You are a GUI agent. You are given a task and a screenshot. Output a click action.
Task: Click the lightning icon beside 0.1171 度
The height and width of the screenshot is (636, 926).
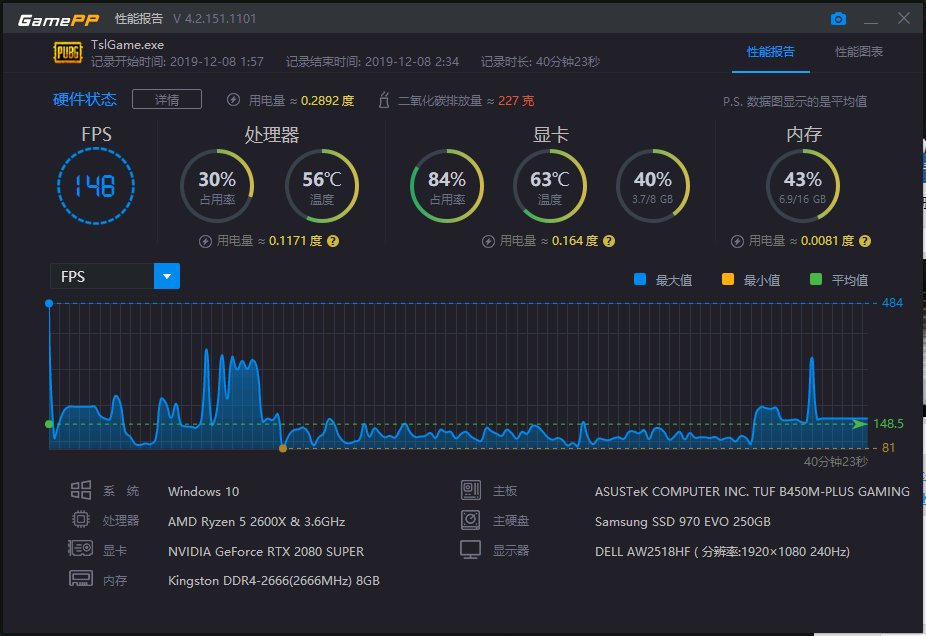pyautogui.click(x=205, y=241)
